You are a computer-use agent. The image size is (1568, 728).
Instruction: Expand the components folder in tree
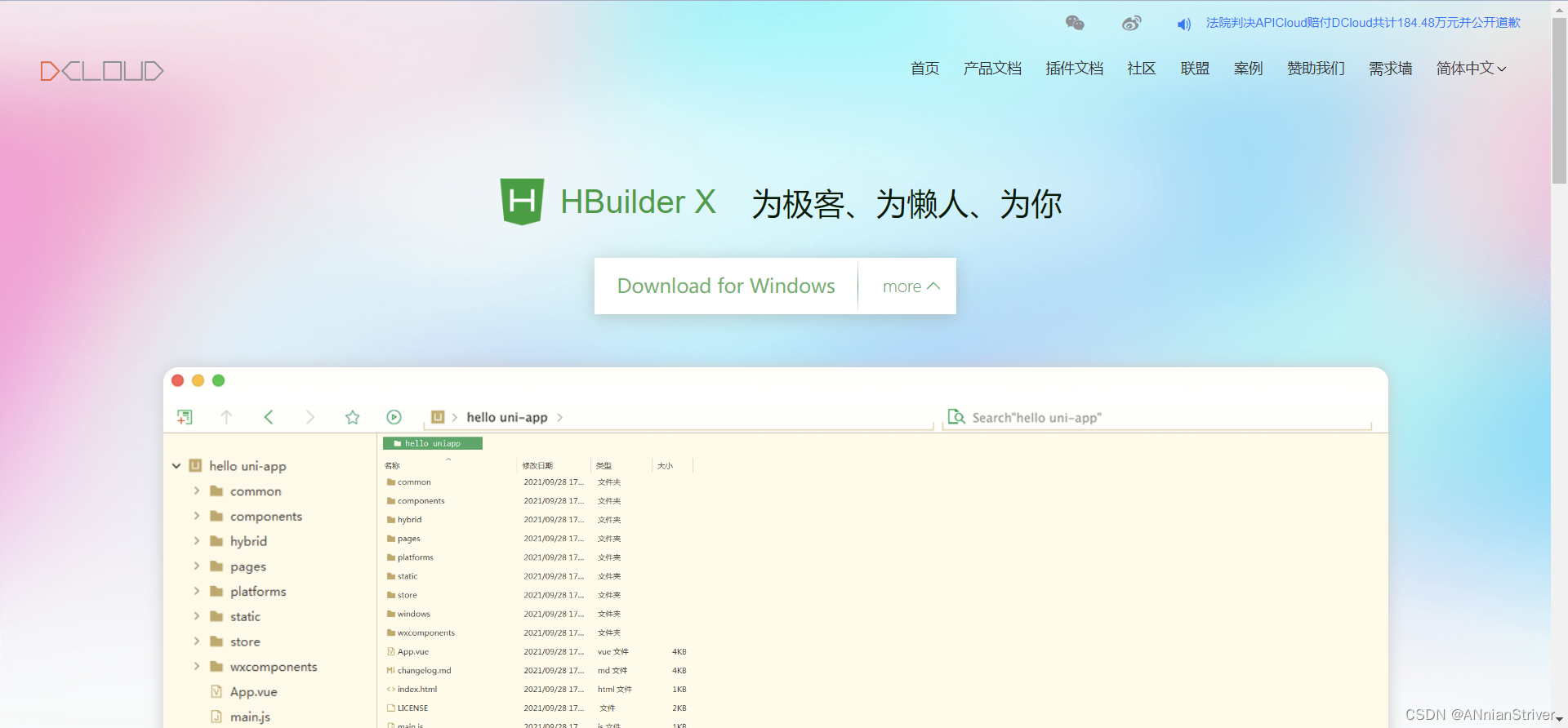[197, 516]
